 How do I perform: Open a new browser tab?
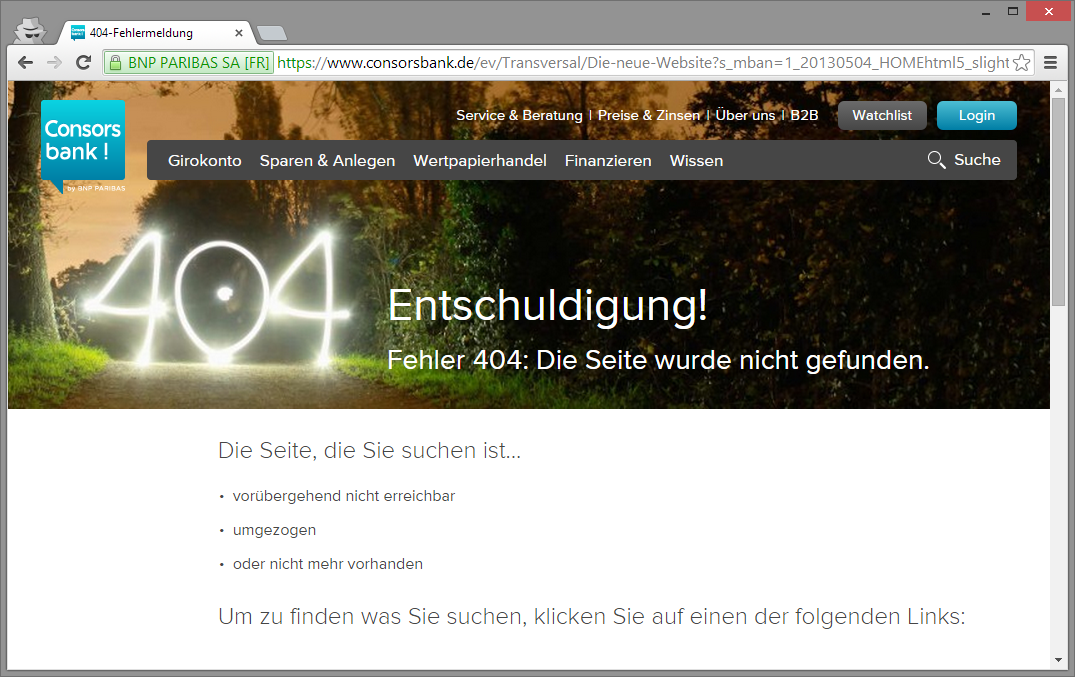point(271,33)
